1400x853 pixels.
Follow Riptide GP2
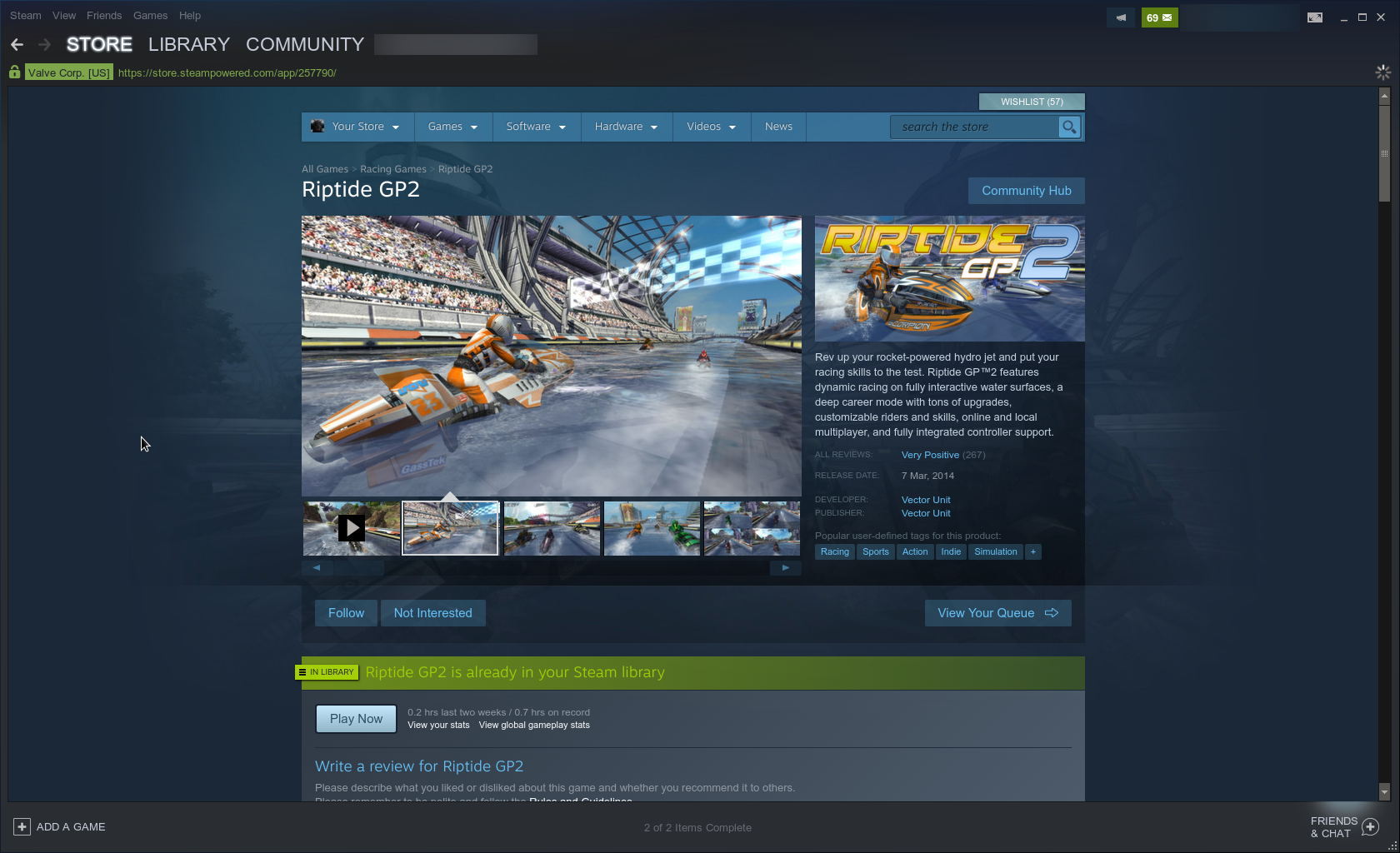click(346, 613)
